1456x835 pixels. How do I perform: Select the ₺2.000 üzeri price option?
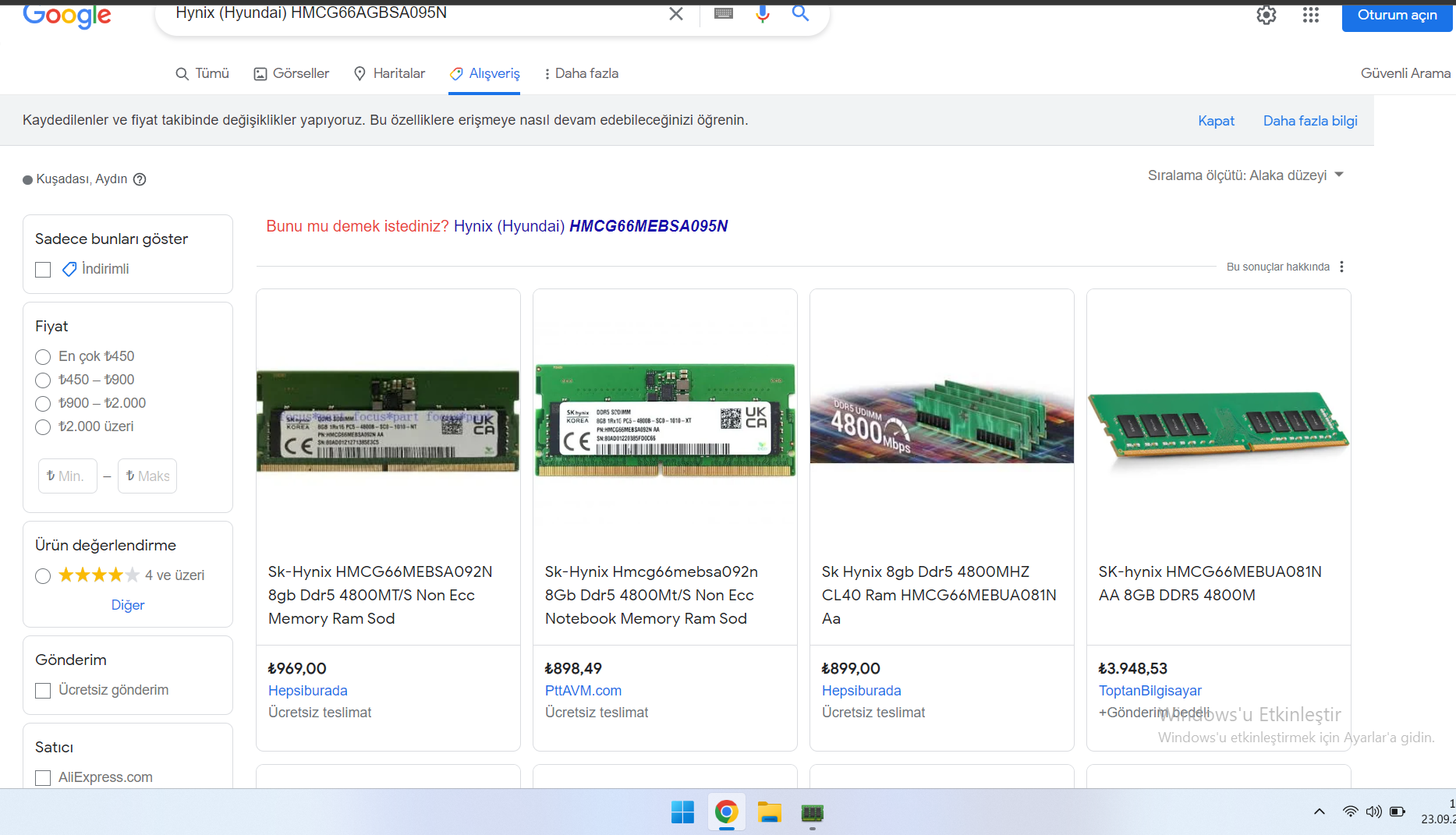(43, 427)
